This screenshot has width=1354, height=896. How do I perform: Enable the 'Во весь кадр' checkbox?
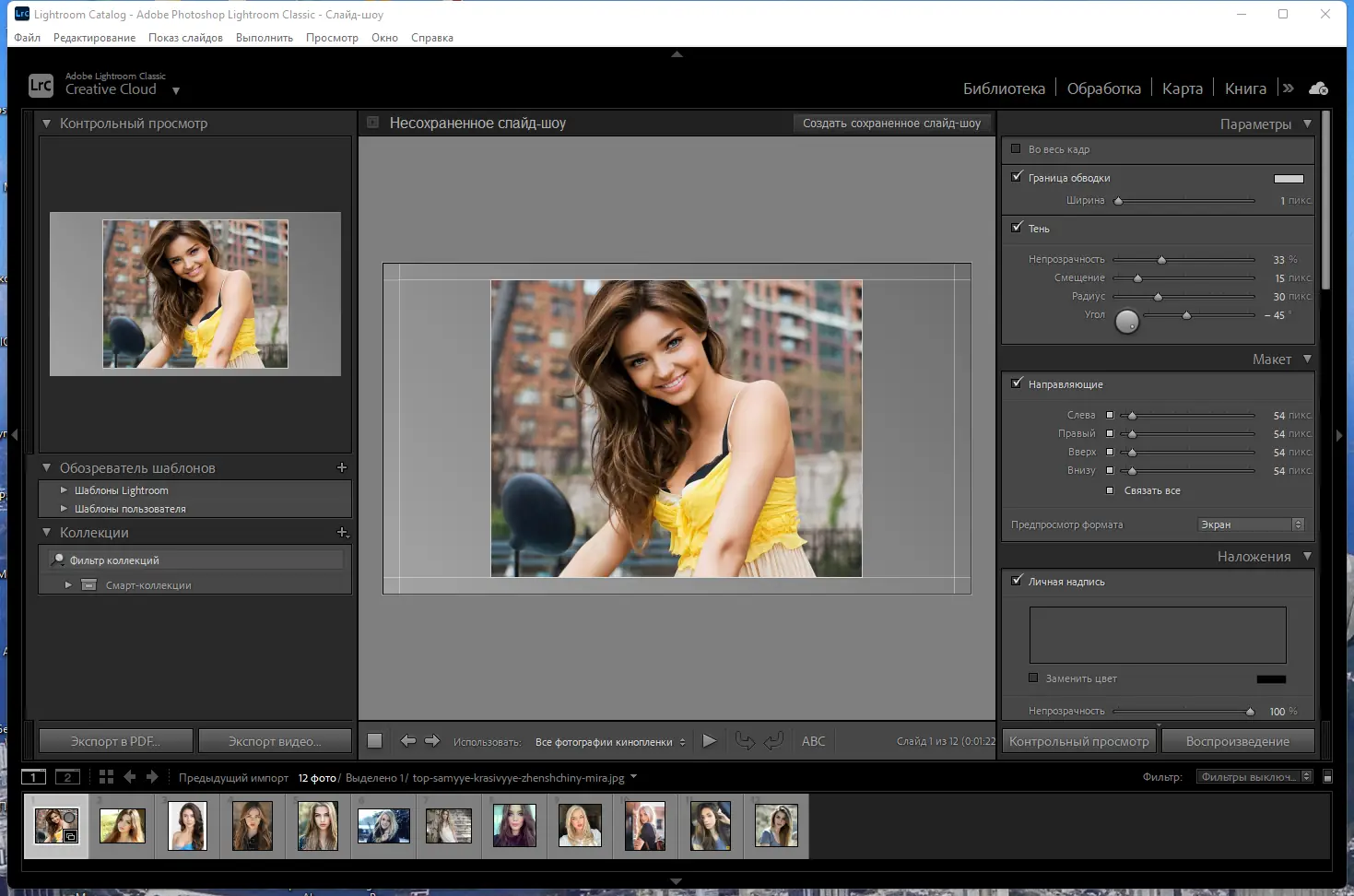(1016, 149)
